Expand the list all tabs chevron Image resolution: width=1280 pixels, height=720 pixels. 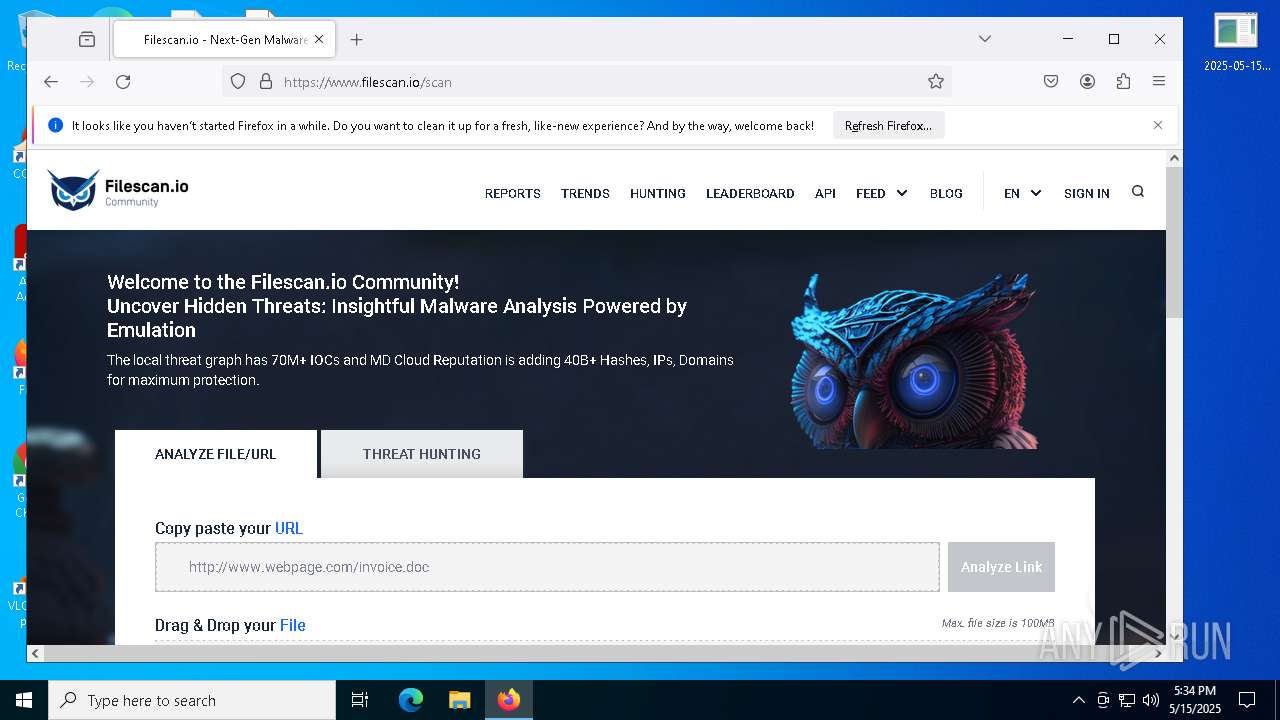click(x=985, y=39)
